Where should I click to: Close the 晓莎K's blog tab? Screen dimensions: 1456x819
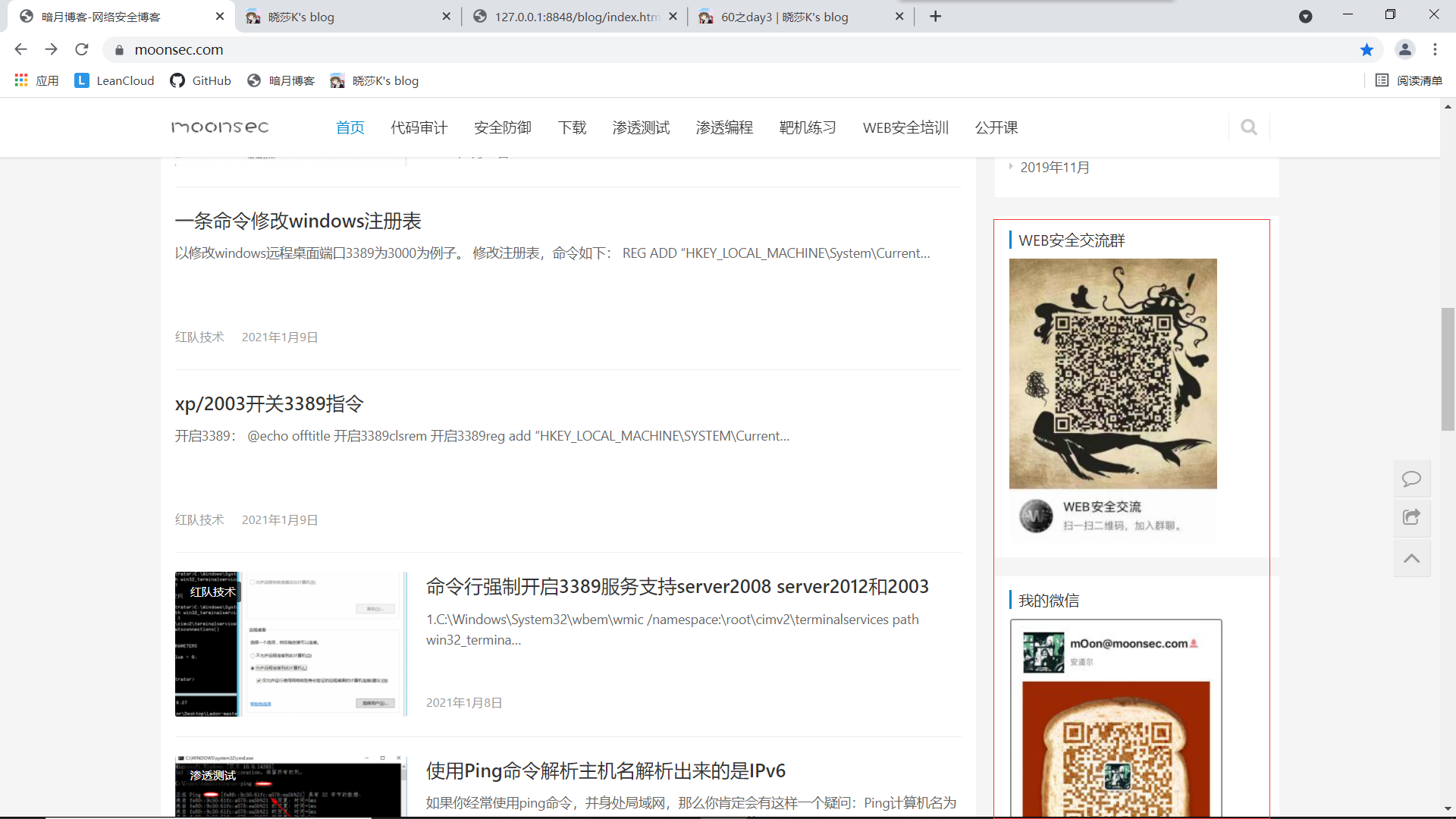point(446,17)
